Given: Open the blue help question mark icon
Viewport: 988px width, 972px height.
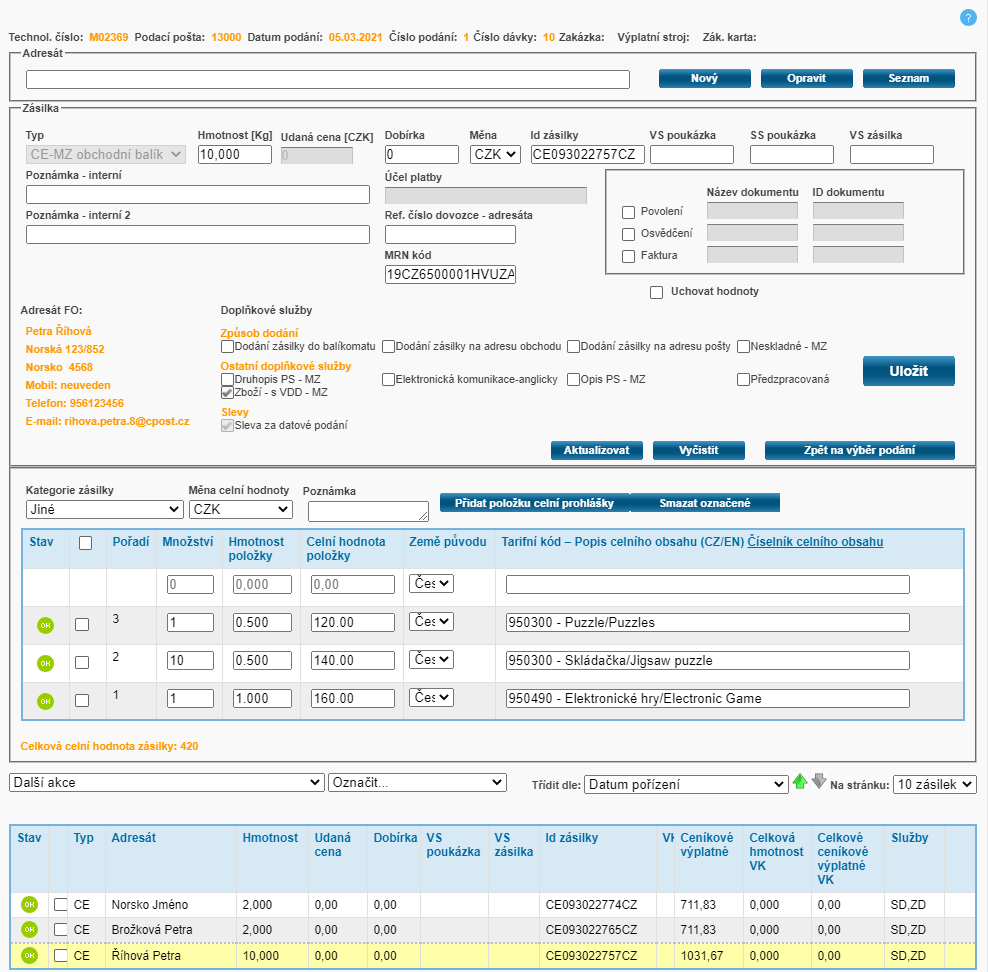Looking at the screenshot, I should point(968,17).
